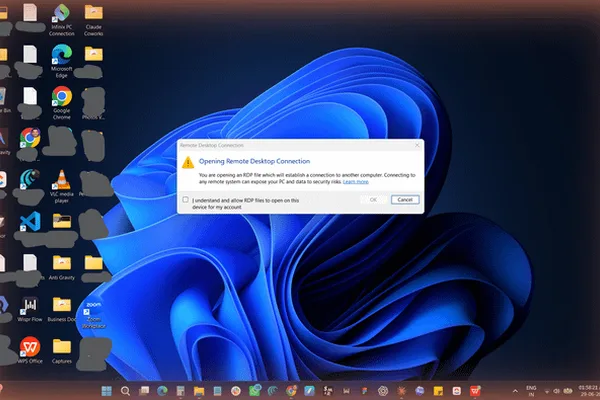Open Microsoft Edge from the taskbar
Screen dimensions: 600x400
(x=162, y=391)
